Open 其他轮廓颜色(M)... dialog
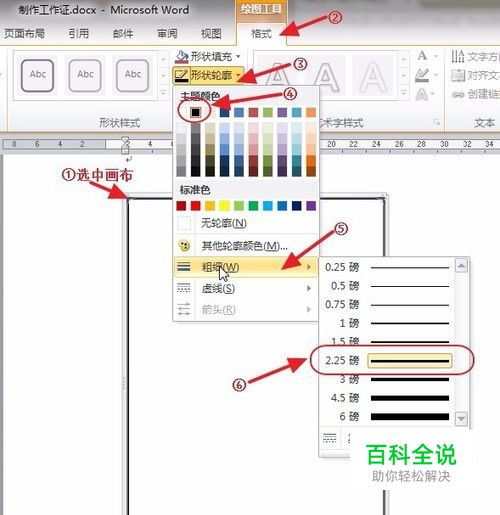This screenshot has height=515, width=500. [x=246, y=246]
